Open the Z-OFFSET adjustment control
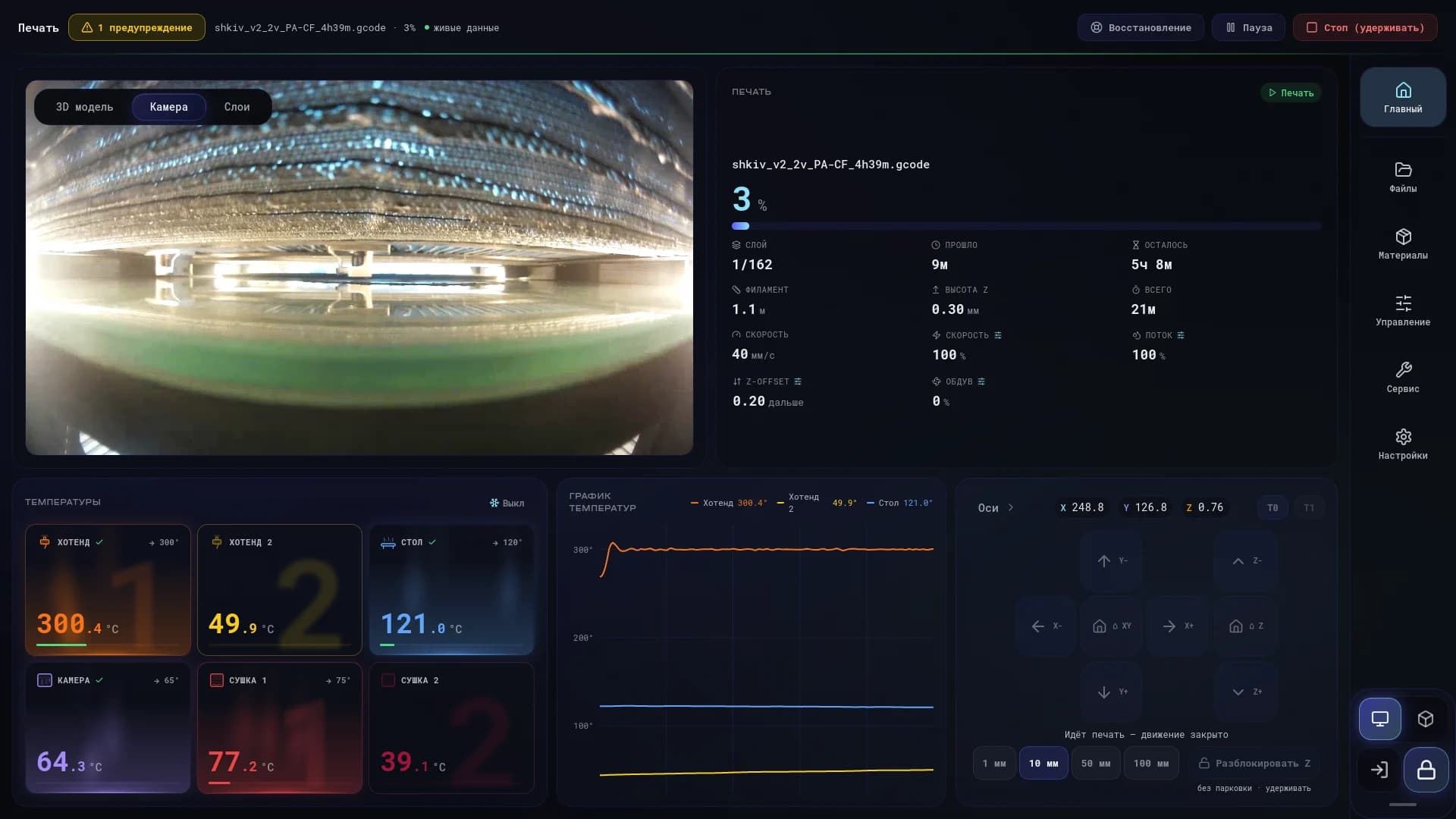Image resolution: width=1456 pixels, height=819 pixels. click(x=798, y=381)
